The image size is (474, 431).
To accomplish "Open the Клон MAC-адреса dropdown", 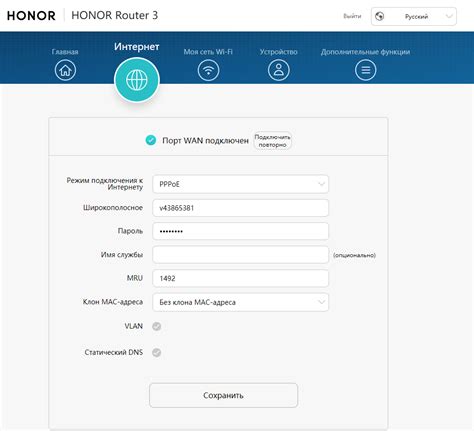I will click(x=241, y=302).
